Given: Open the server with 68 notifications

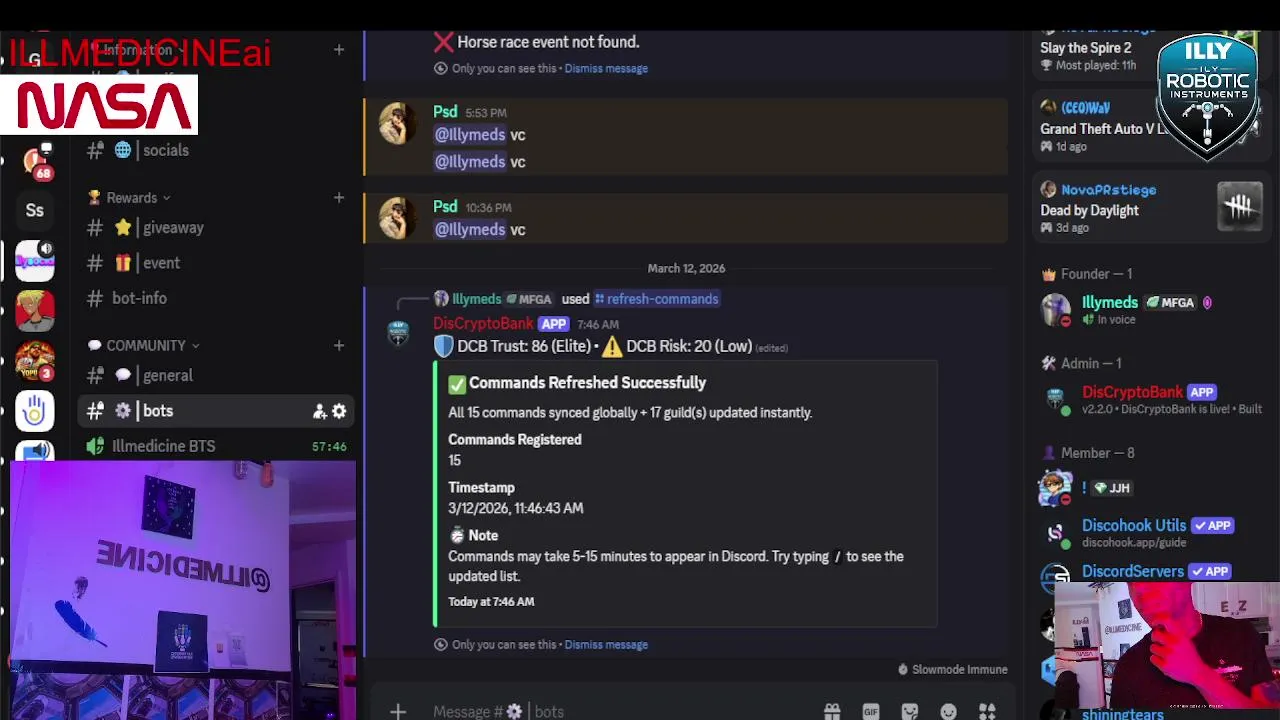Looking at the screenshot, I should click(35, 161).
